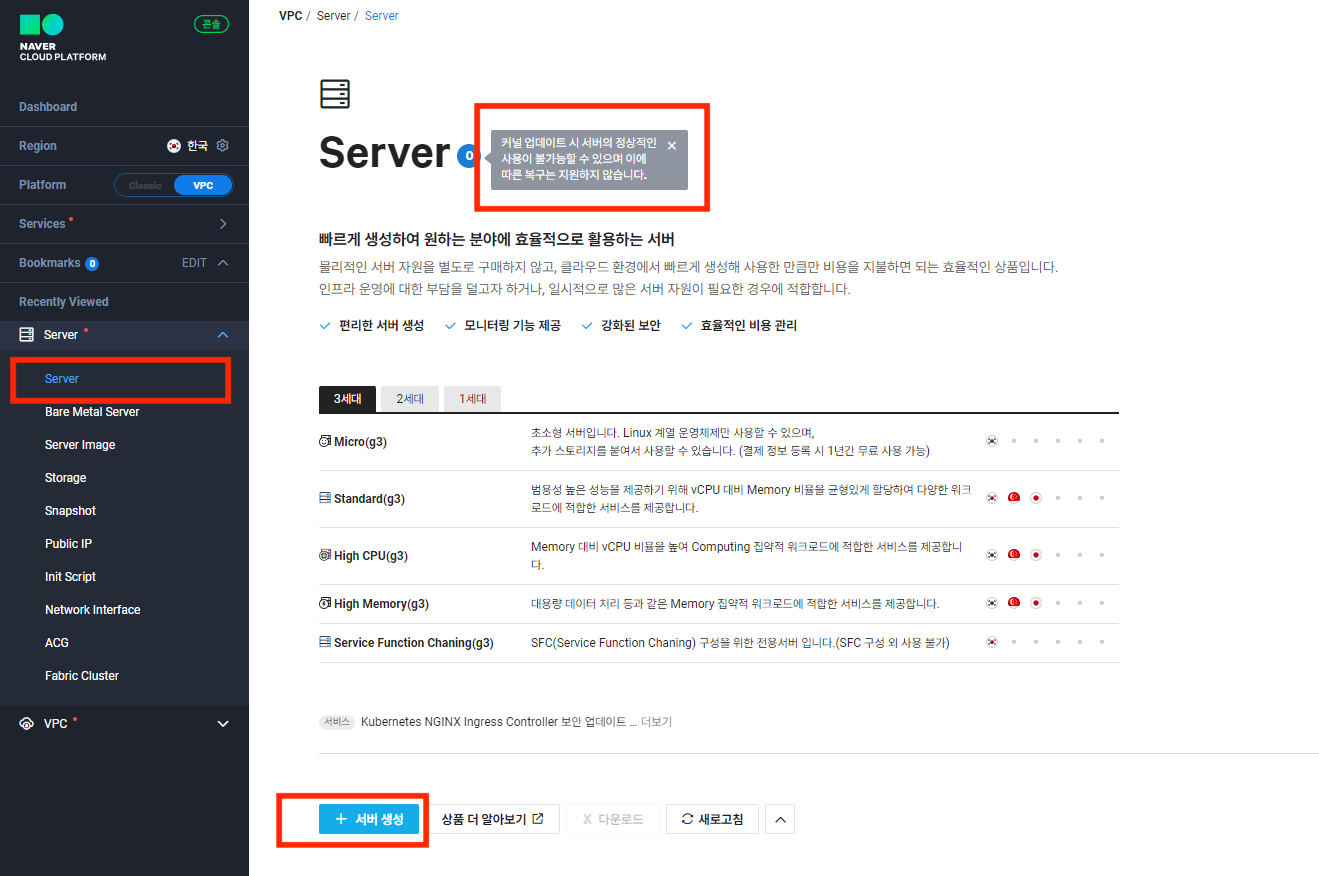Click 효율적인 비용 관리 feature text
1319x876 pixels.
point(749,326)
